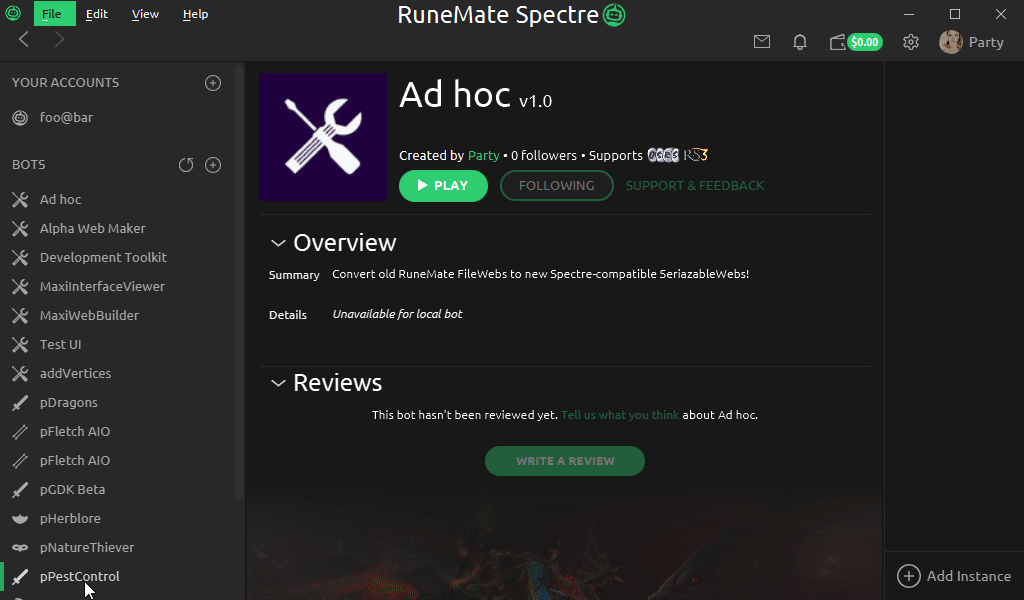Click the WRITE A REVIEW button
The width and height of the screenshot is (1024, 600).
coord(565,461)
